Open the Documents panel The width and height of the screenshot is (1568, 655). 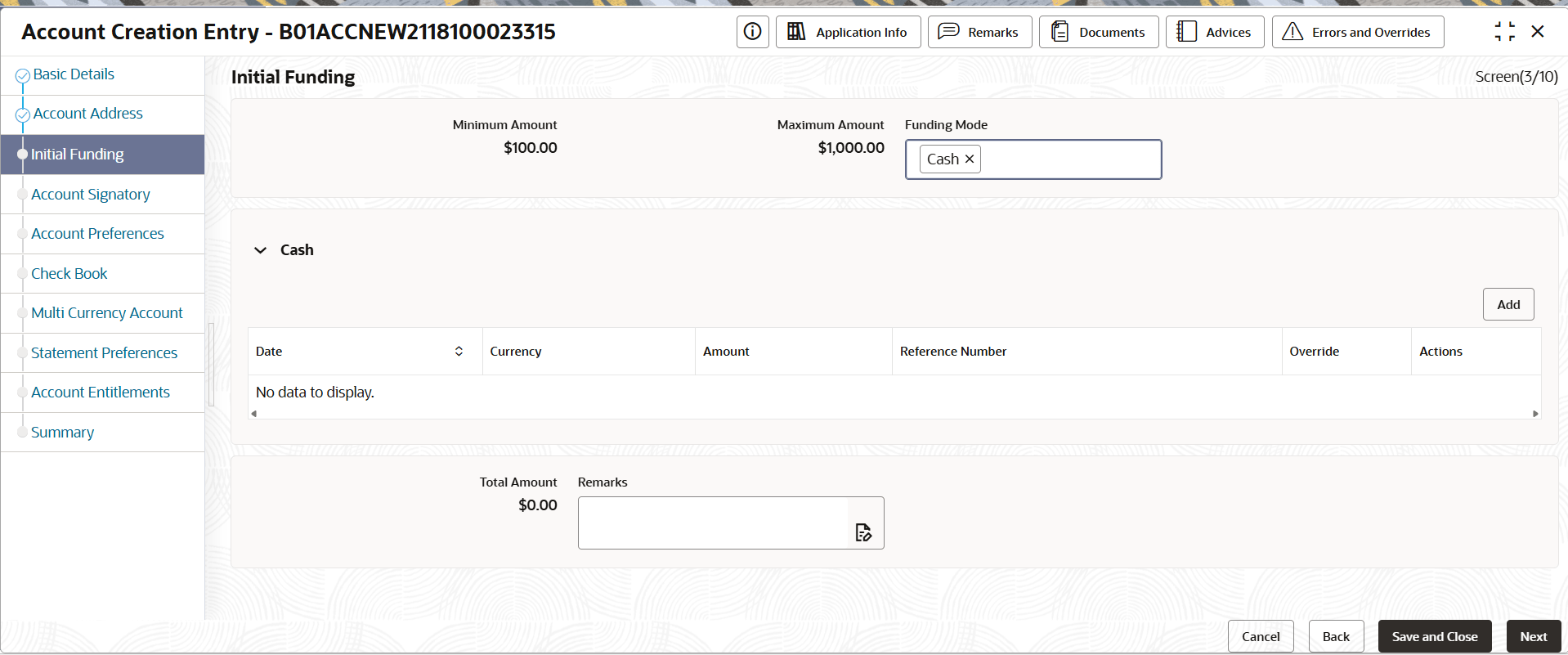(1099, 32)
